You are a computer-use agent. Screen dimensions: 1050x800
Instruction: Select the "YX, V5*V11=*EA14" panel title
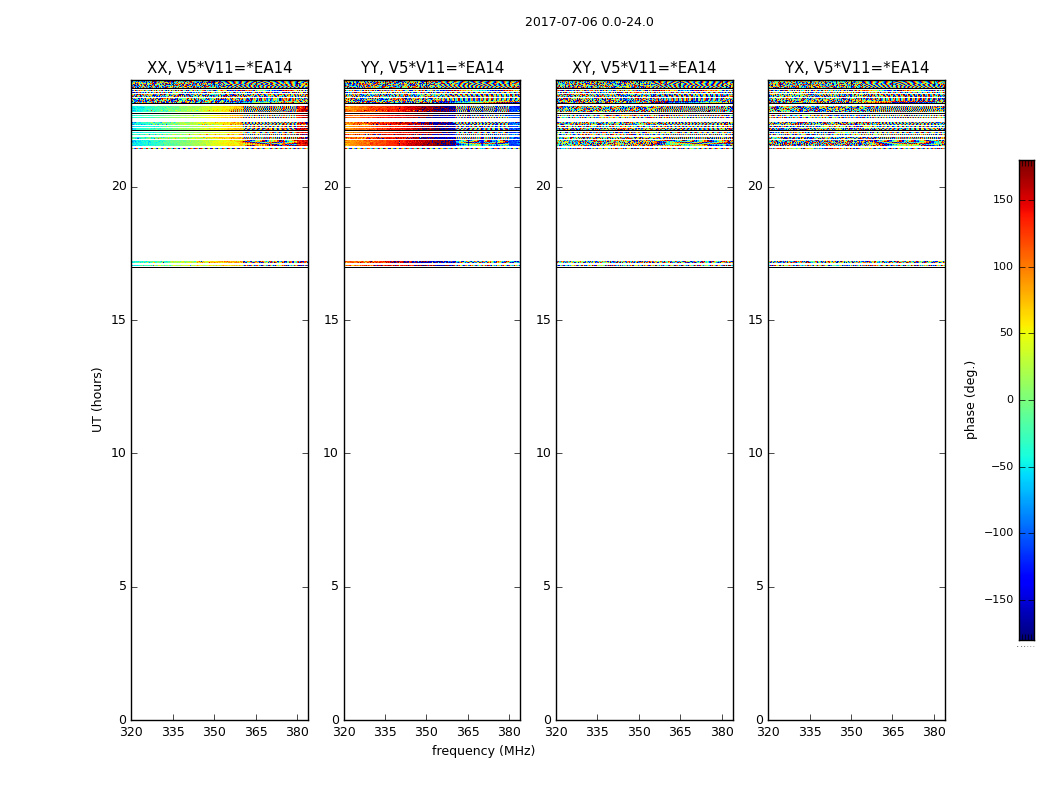coord(856,68)
